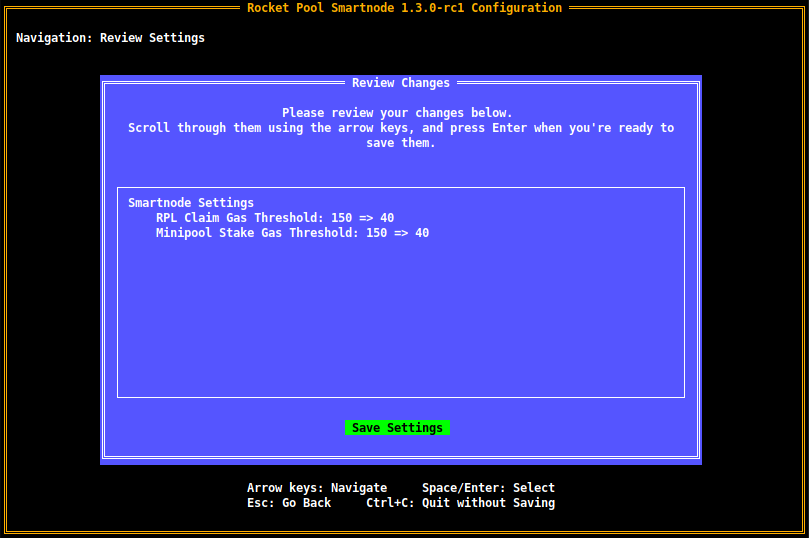This screenshot has width=809, height=538.
Task: Click the new value 40 for Minipool Stake
Action: [422, 233]
